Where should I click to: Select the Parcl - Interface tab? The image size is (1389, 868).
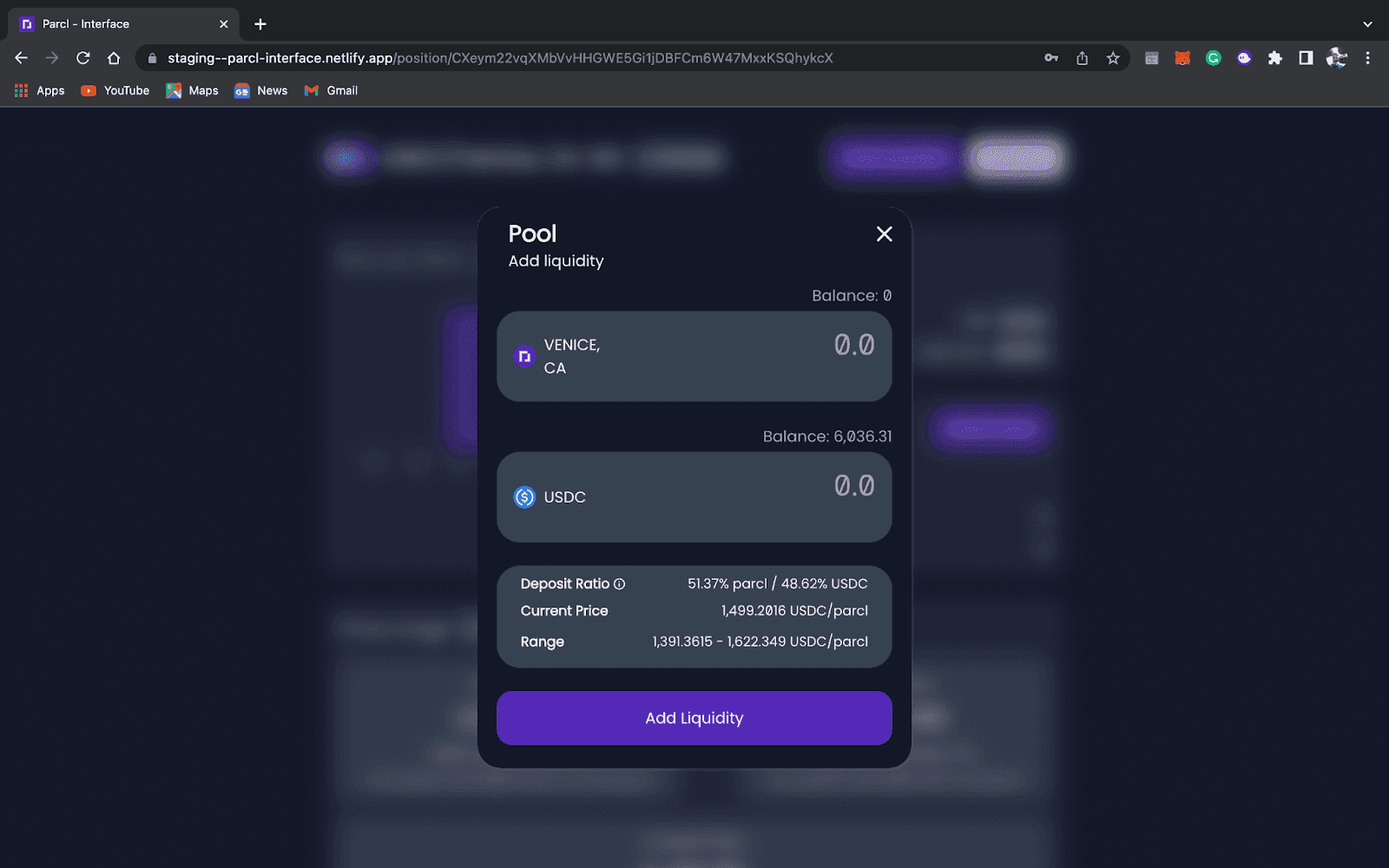tap(123, 24)
